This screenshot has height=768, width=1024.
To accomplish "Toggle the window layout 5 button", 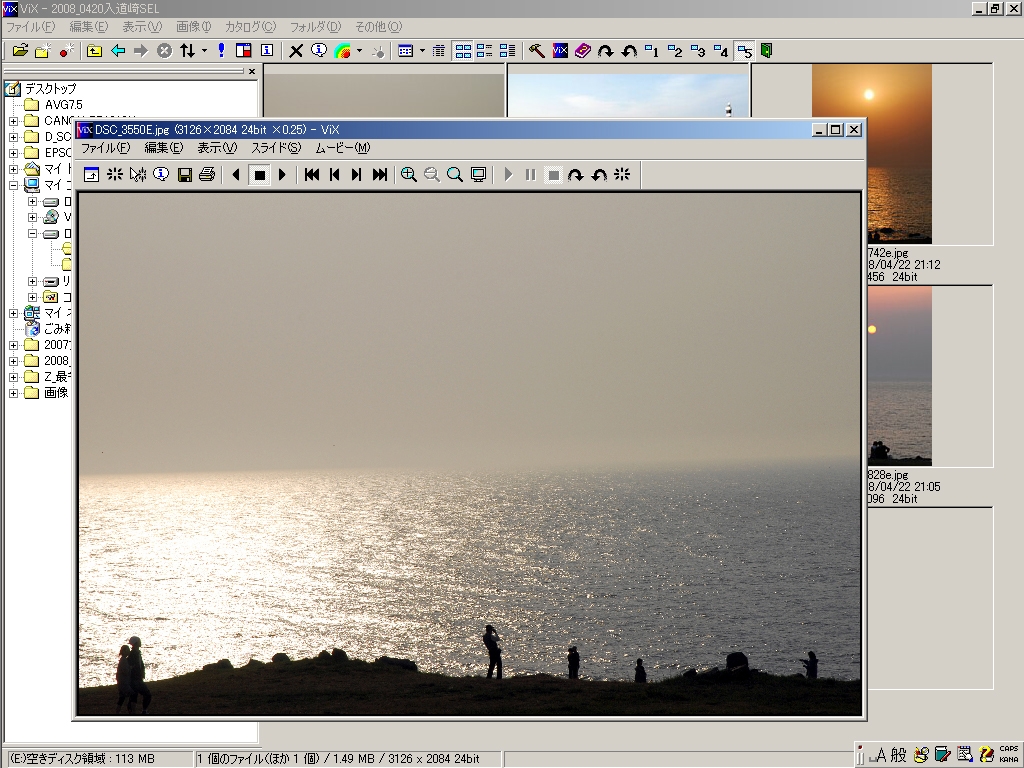I will [744, 51].
